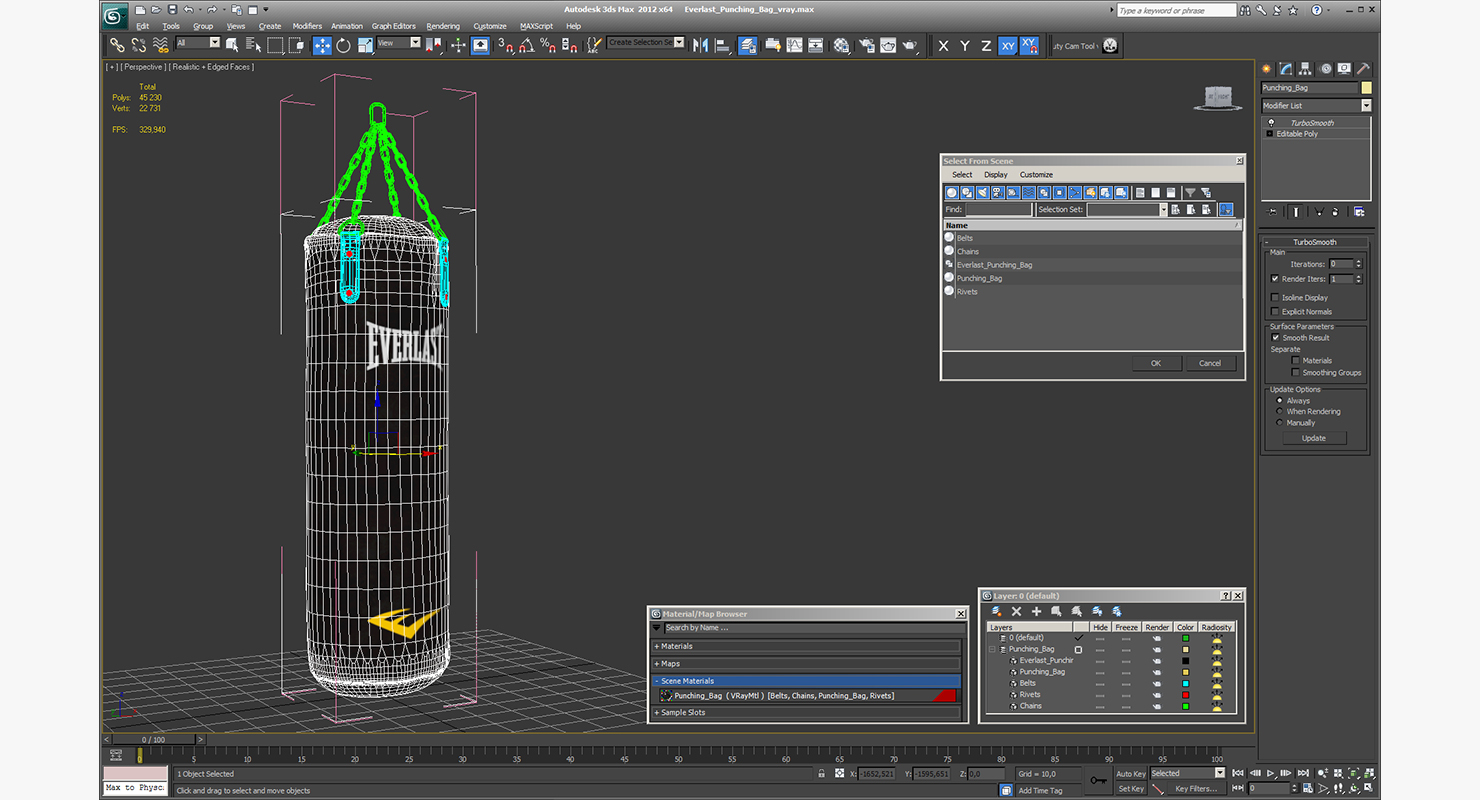Click the Chains layer green color swatch
This screenshot has height=800, width=1480.
click(x=1186, y=706)
